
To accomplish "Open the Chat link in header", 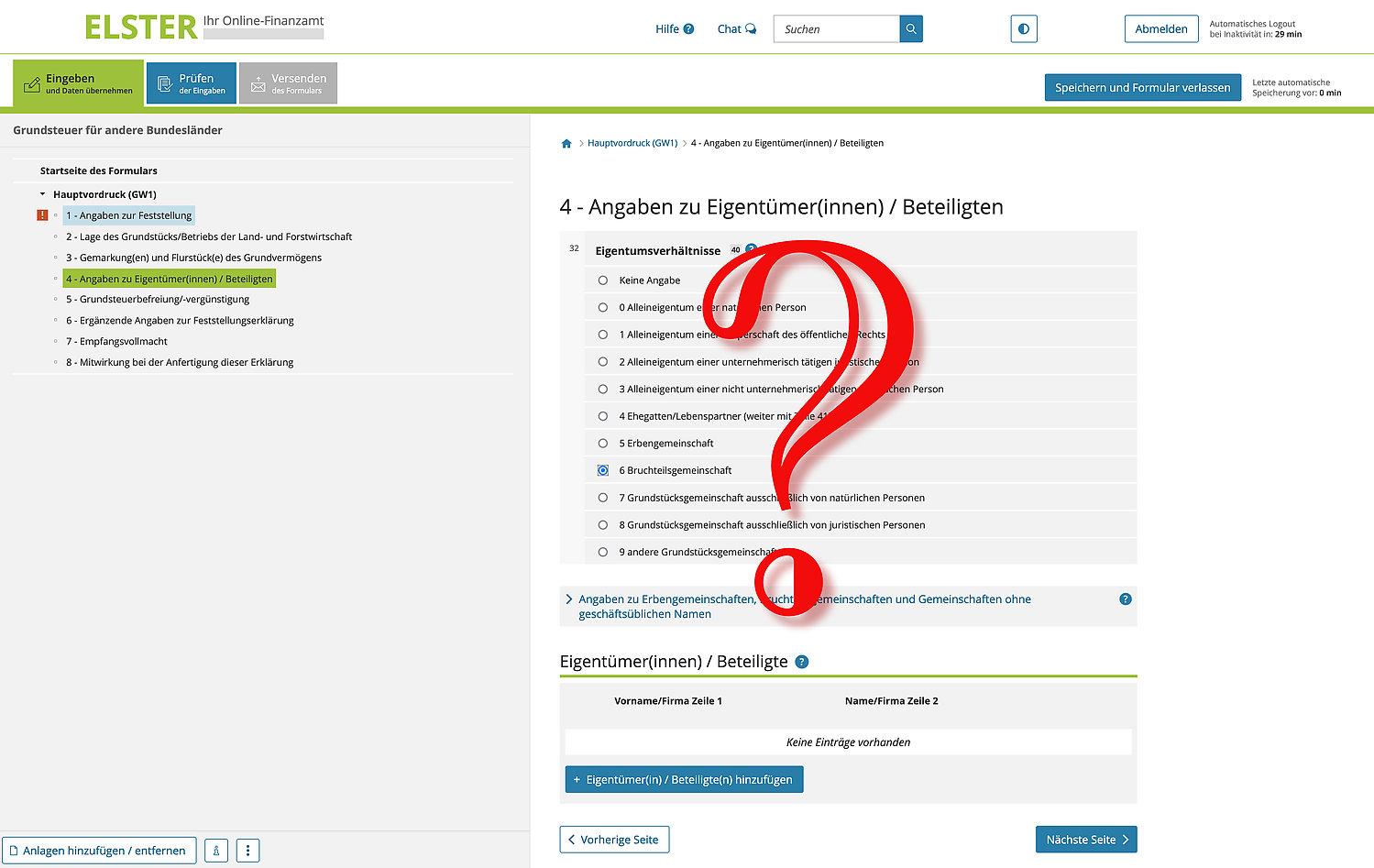I will click(x=737, y=29).
